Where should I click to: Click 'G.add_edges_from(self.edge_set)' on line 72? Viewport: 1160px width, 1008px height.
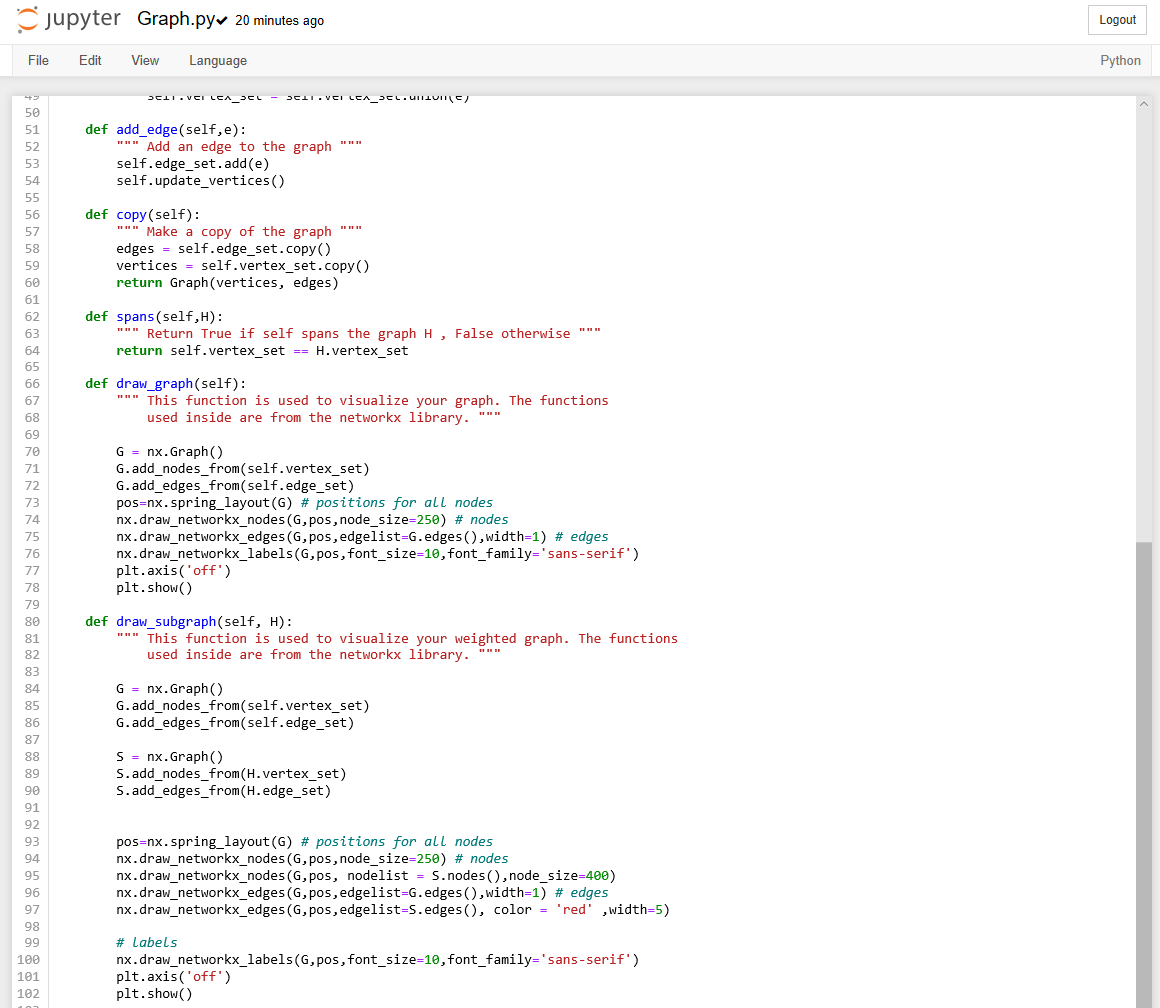tap(235, 486)
